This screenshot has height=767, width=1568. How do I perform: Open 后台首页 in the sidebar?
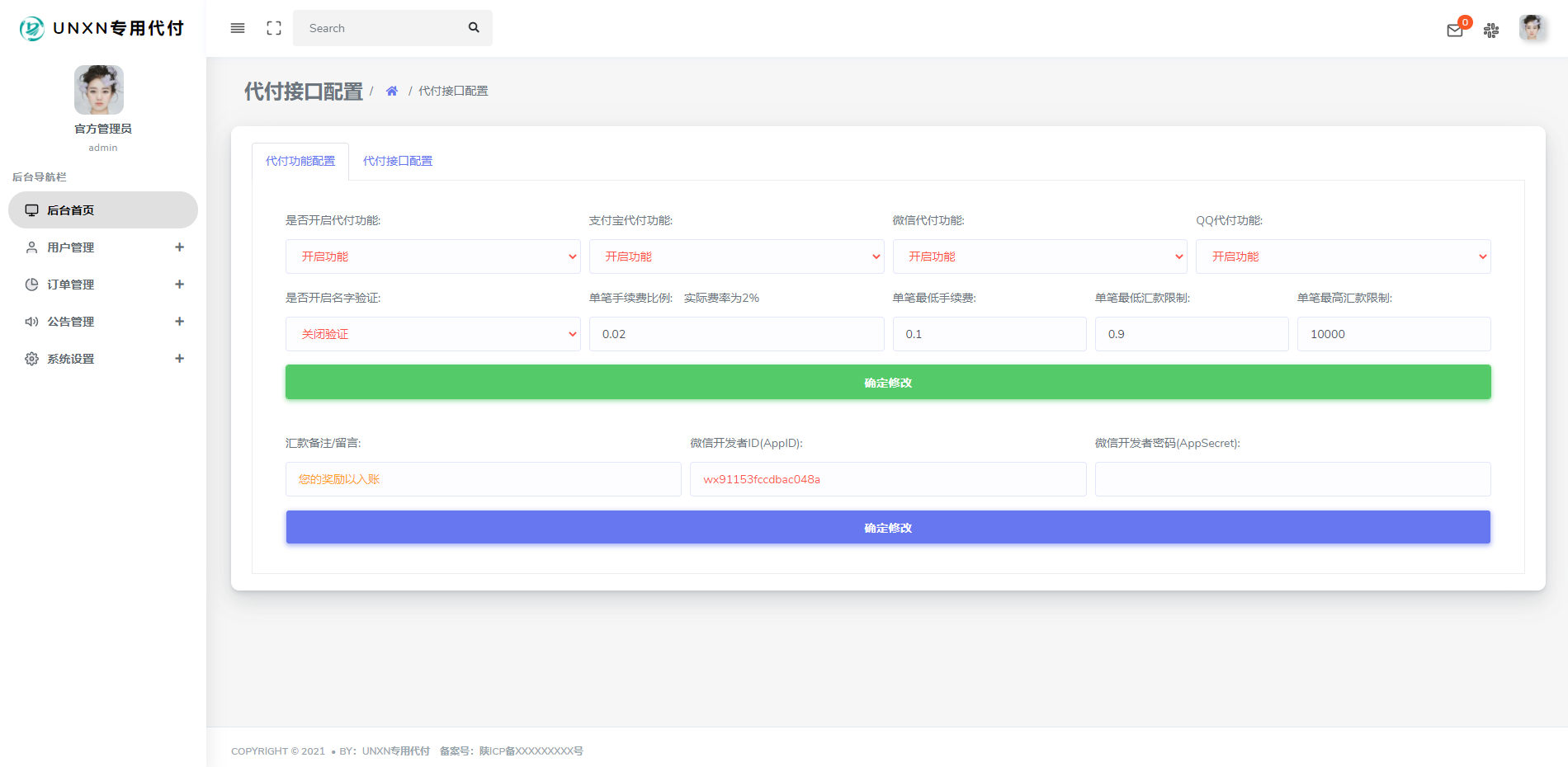[103, 210]
